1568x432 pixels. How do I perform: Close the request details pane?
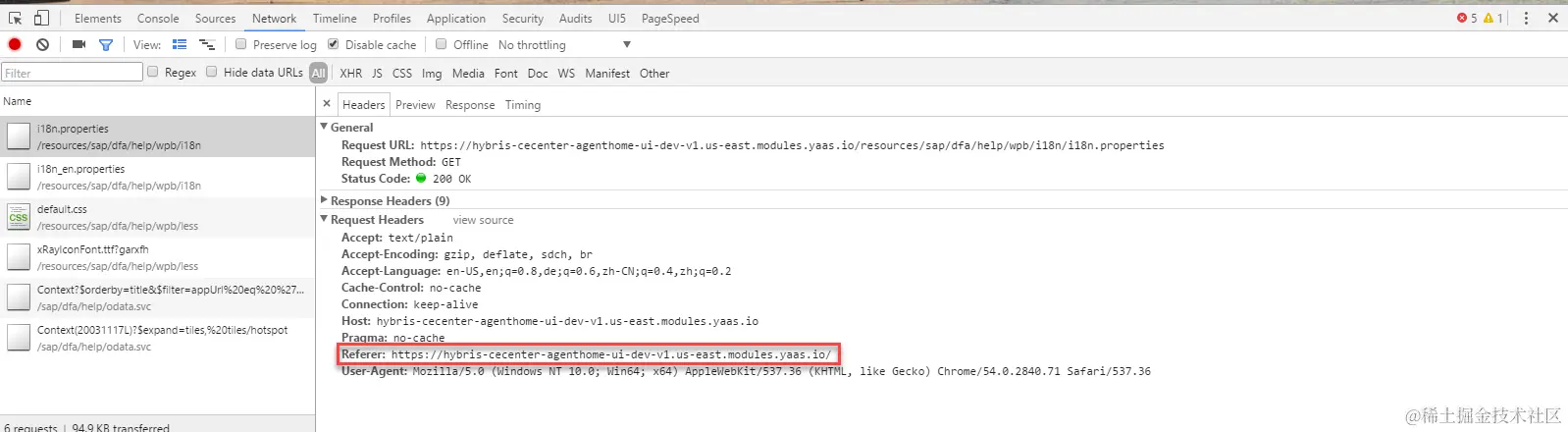coord(327,103)
